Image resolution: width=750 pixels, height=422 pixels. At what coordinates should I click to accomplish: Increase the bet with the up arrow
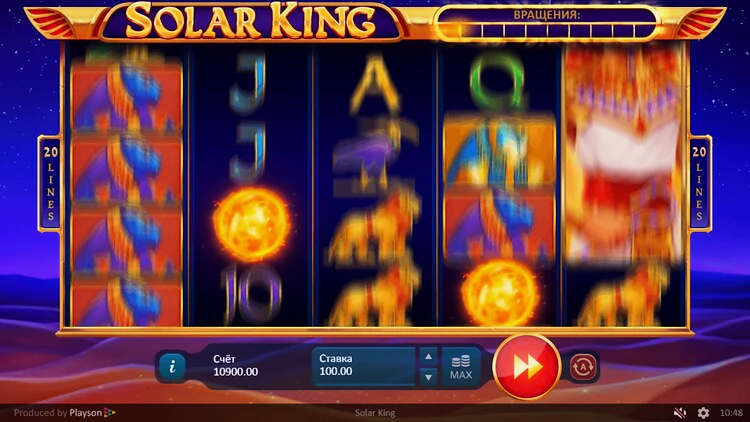[428, 356]
